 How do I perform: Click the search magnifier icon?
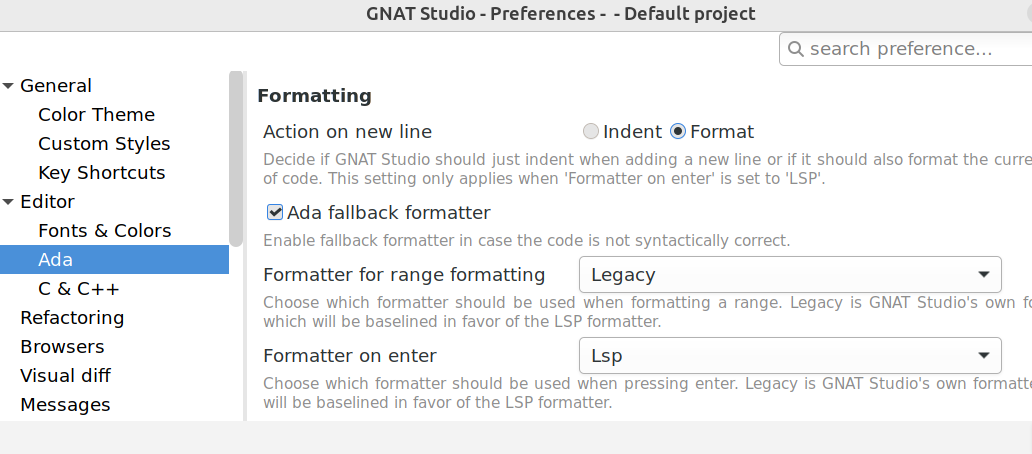[x=796, y=49]
